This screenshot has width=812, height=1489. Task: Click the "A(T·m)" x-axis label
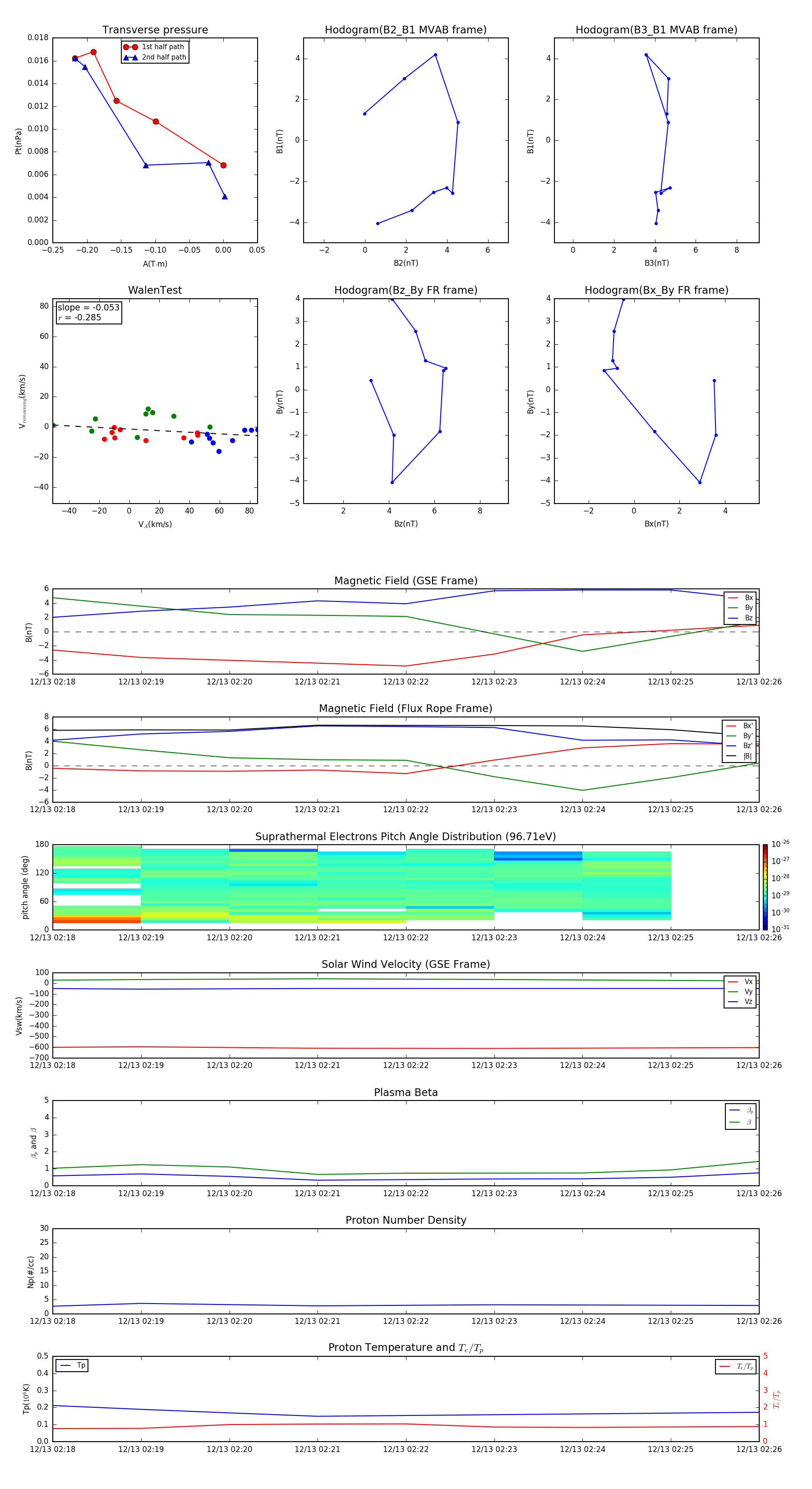point(155,264)
